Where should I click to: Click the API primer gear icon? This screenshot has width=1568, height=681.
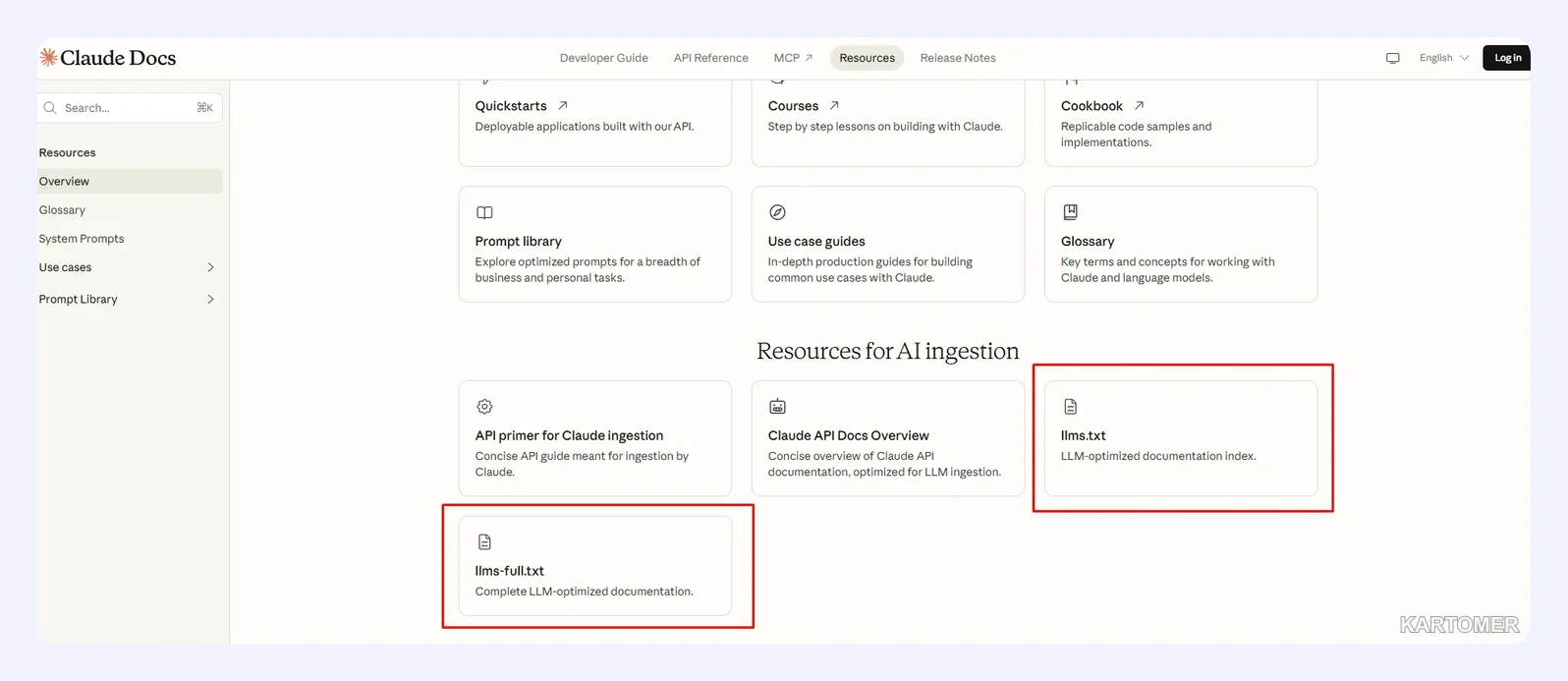point(484,407)
